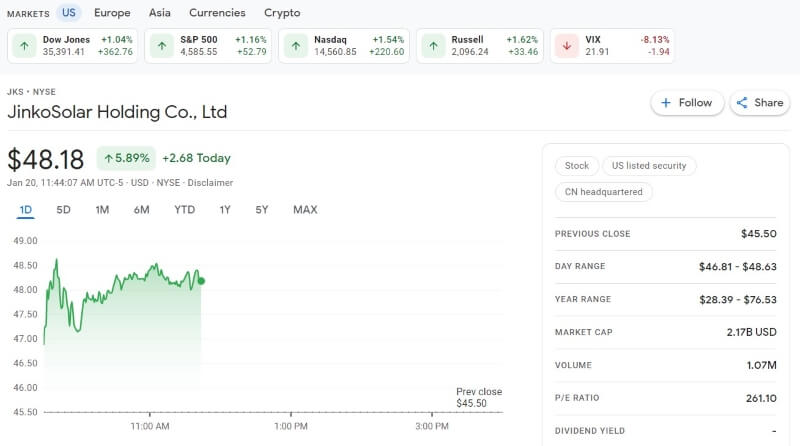
Task: Click the plus icon in Follow button
Action: point(666,103)
